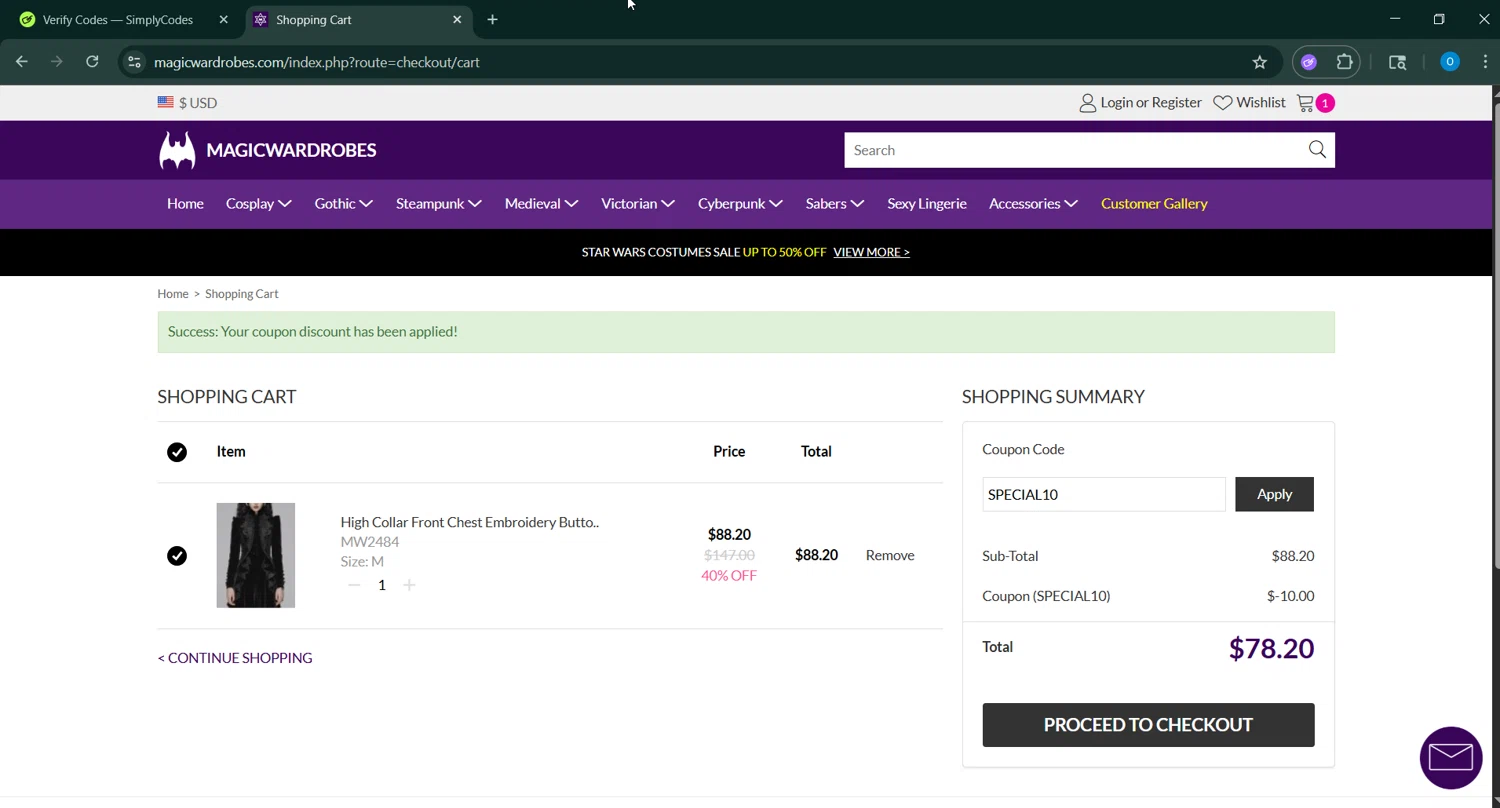Click the Wishlist heart icon

(1222, 103)
